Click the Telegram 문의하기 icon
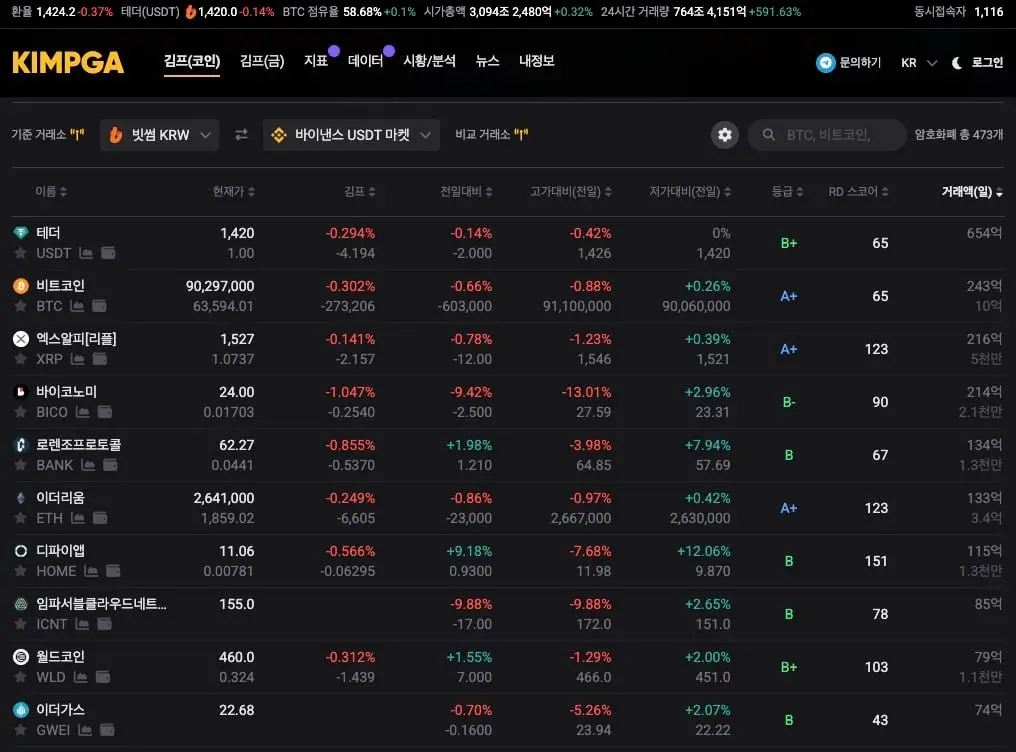 point(826,63)
